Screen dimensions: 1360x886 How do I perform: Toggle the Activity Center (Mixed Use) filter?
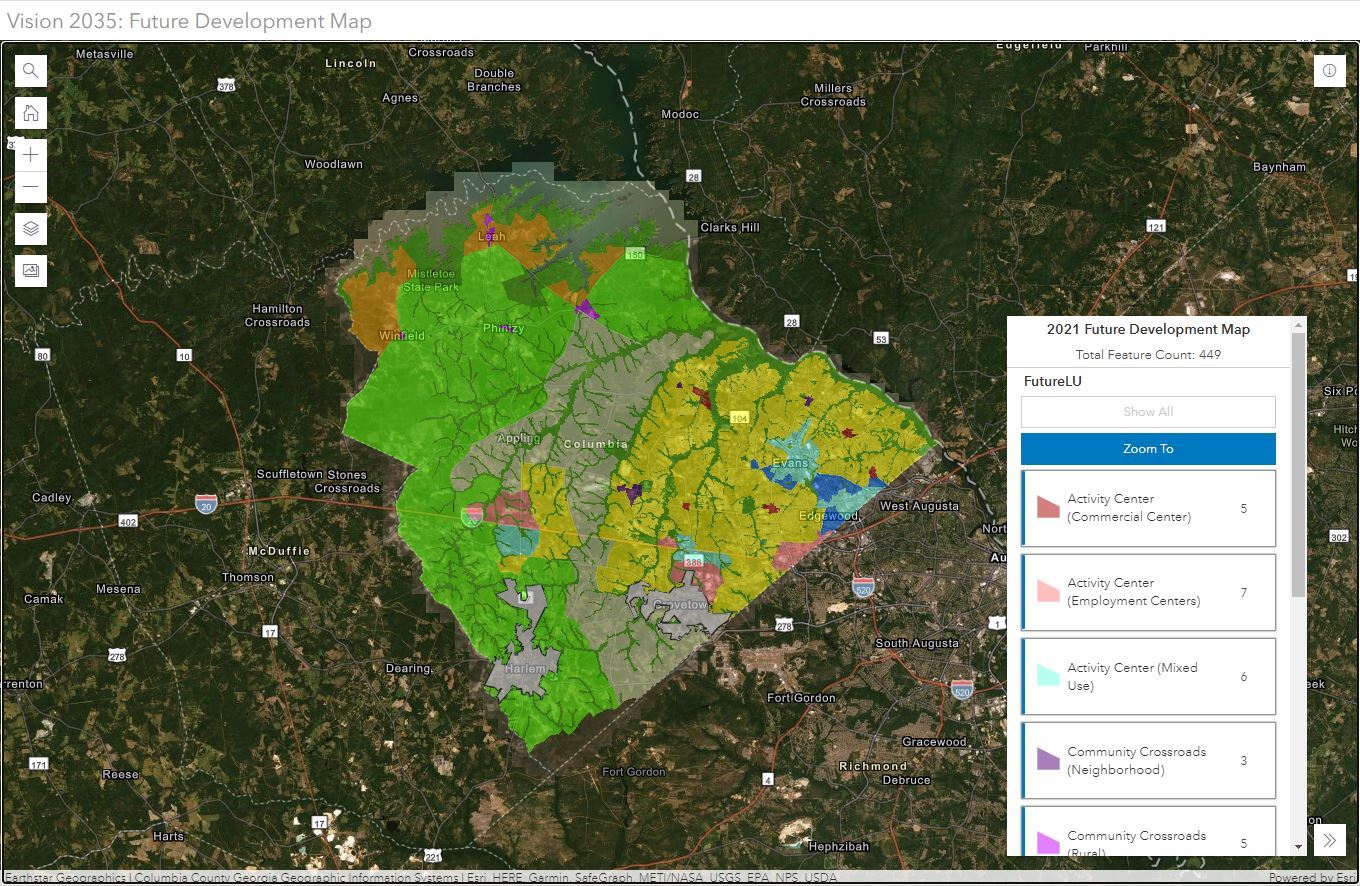coord(1148,676)
